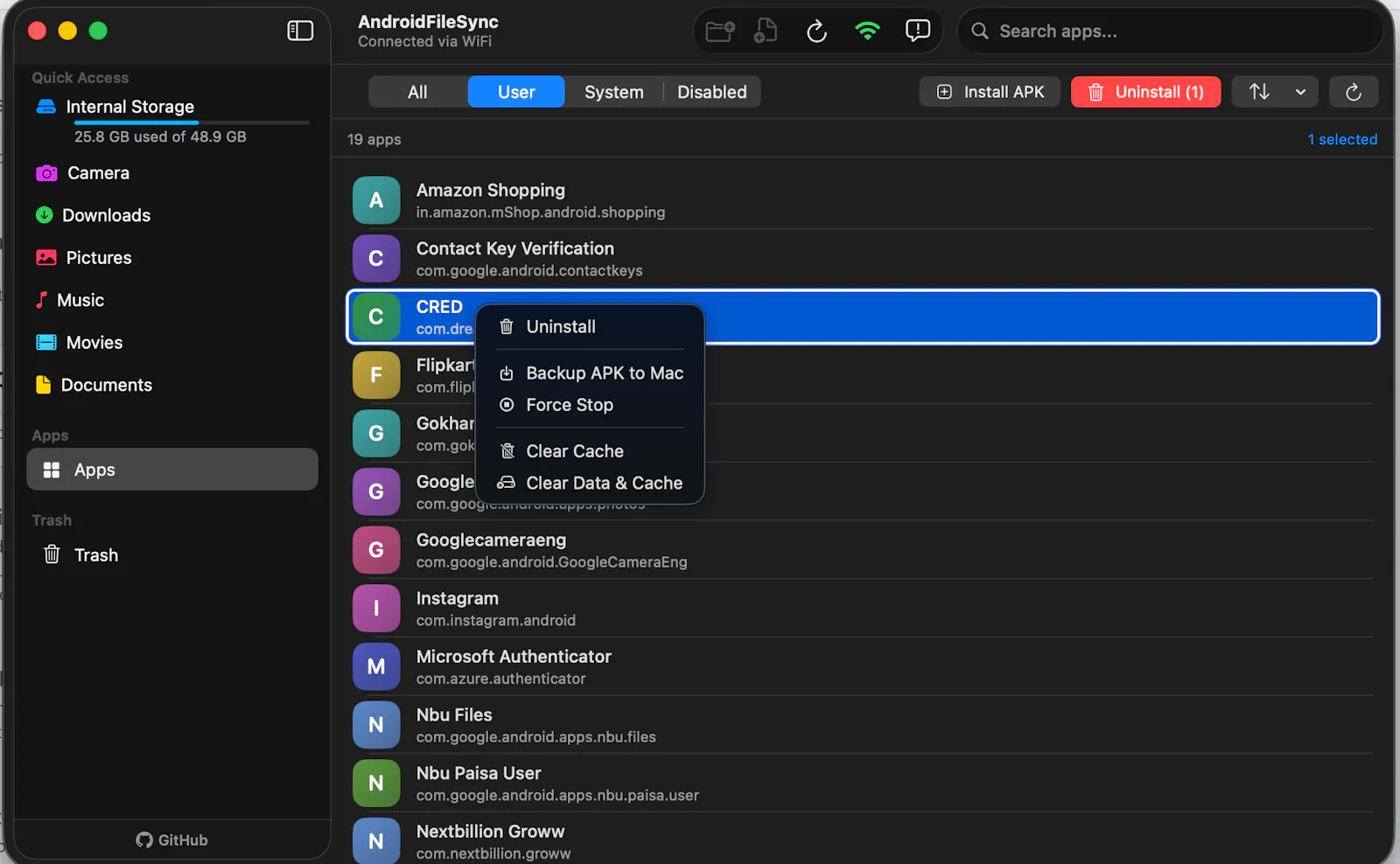Viewport: 1400px width, 864px height.
Task: Click the Install APK button
Action: point(990,92)
